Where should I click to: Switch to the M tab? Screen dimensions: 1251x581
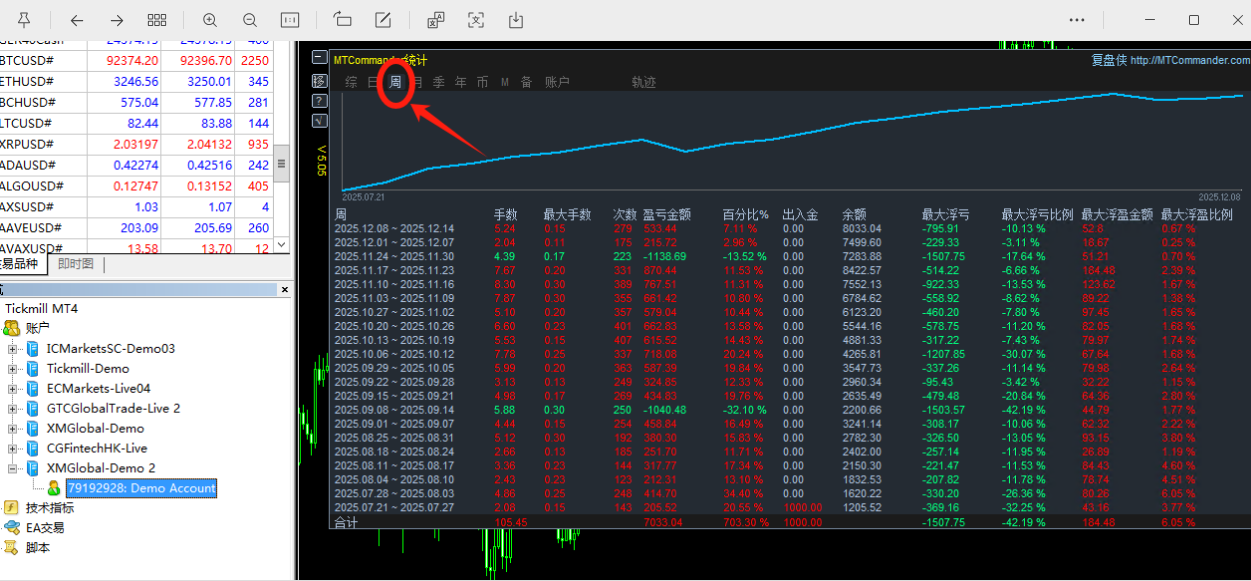pos(505,82)
